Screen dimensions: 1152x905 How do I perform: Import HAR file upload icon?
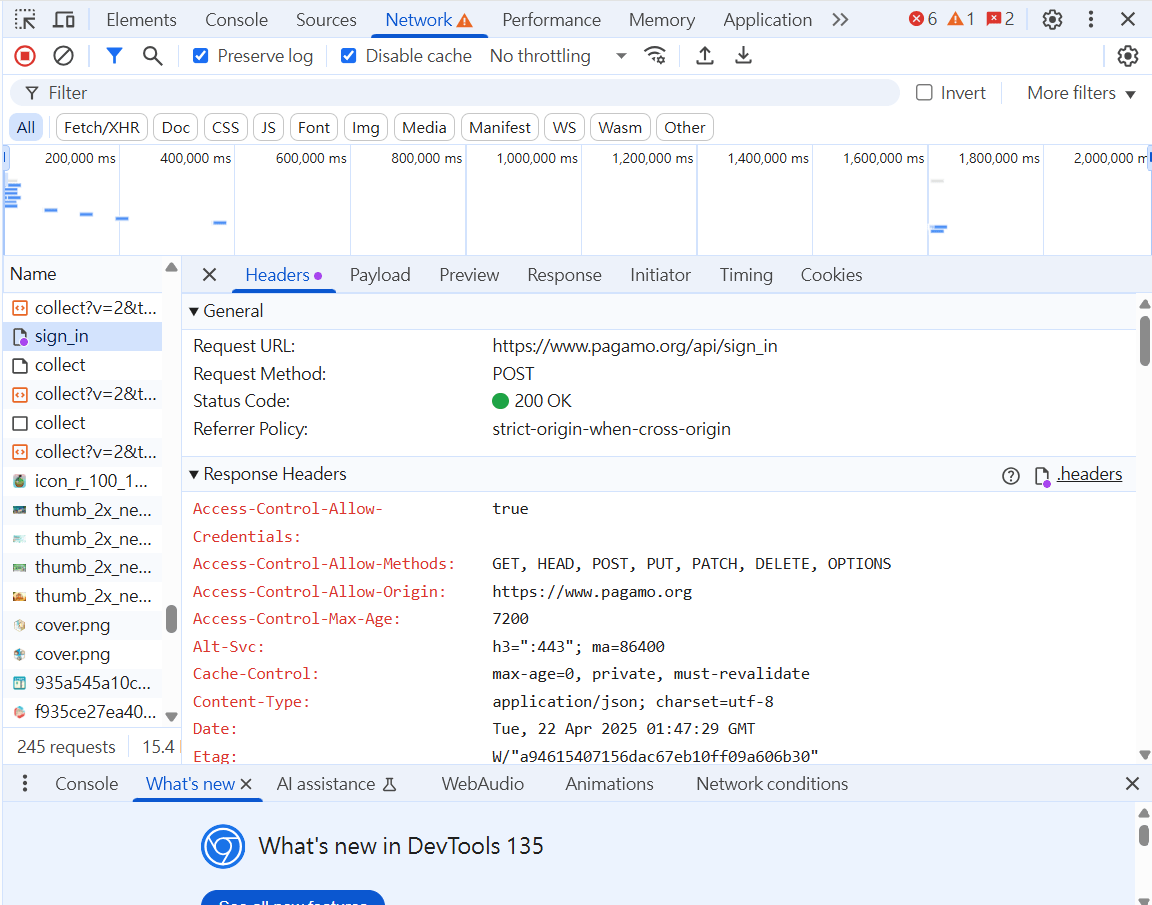(x=705, y=56)
